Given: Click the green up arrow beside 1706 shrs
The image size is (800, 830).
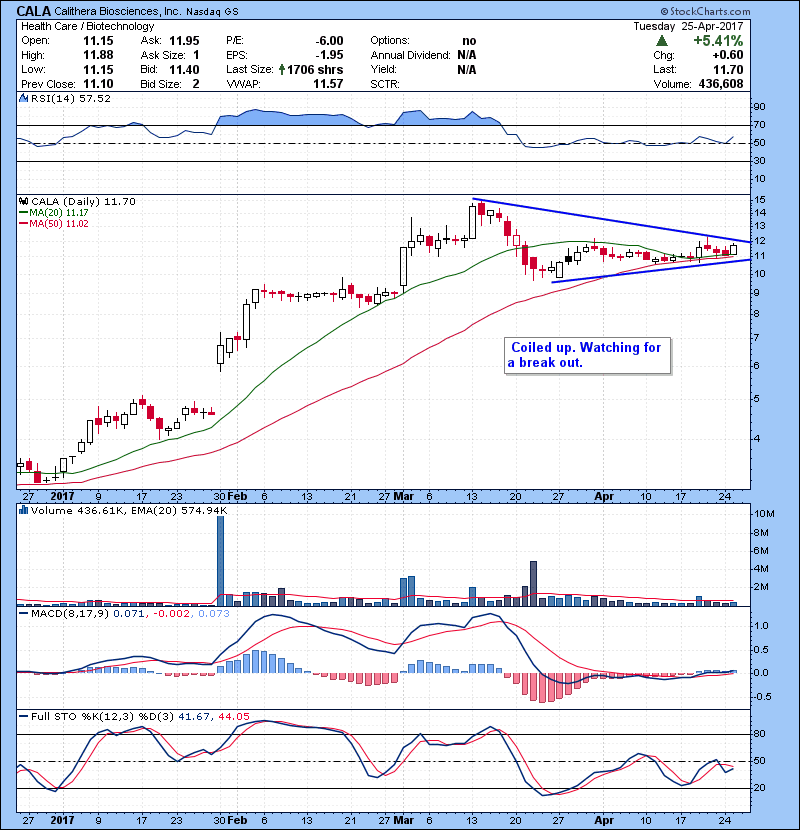Looking at the screenshot, I should (282, 69).
